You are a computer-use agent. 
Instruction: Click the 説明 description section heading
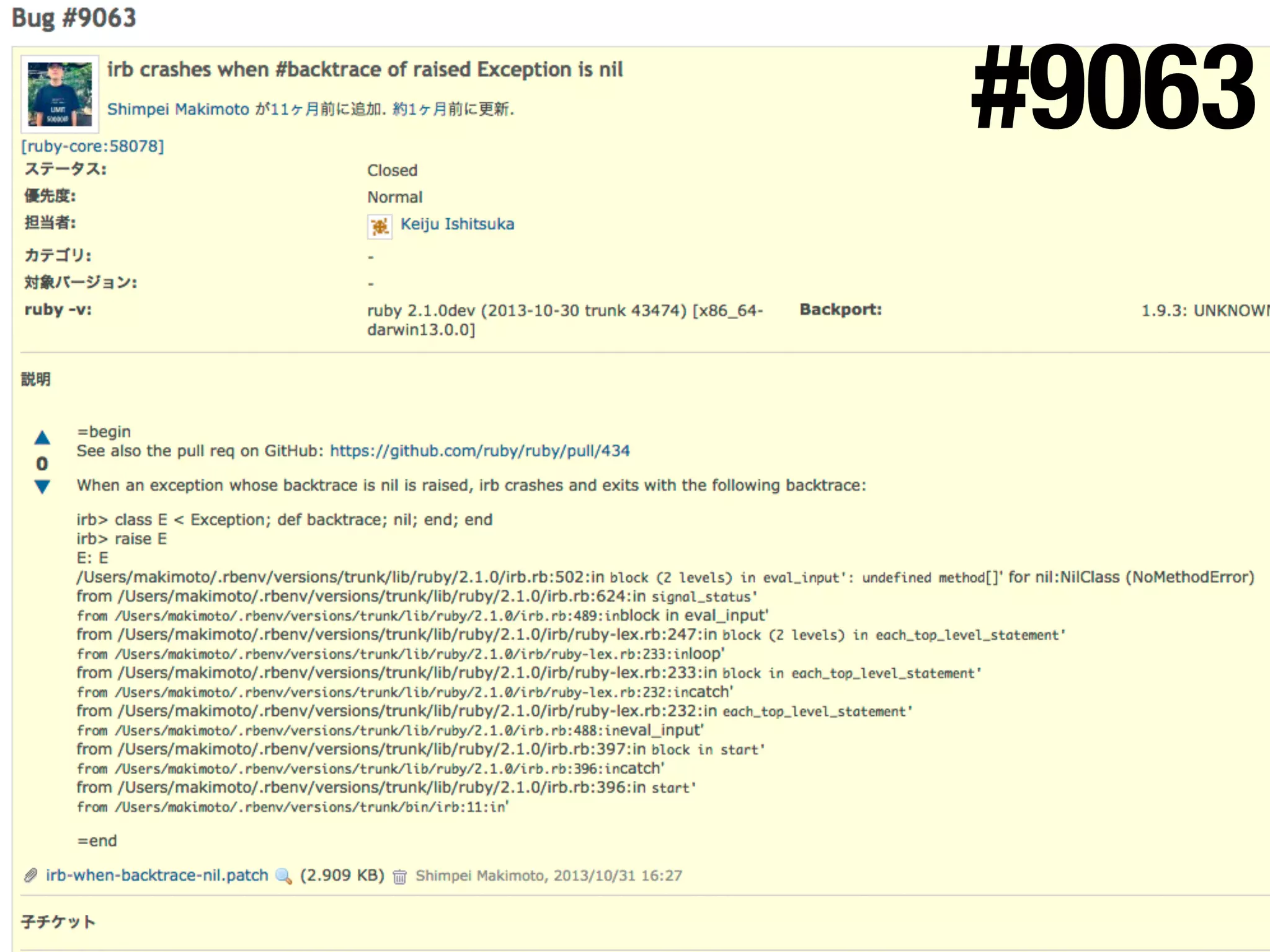pos(36,379)
